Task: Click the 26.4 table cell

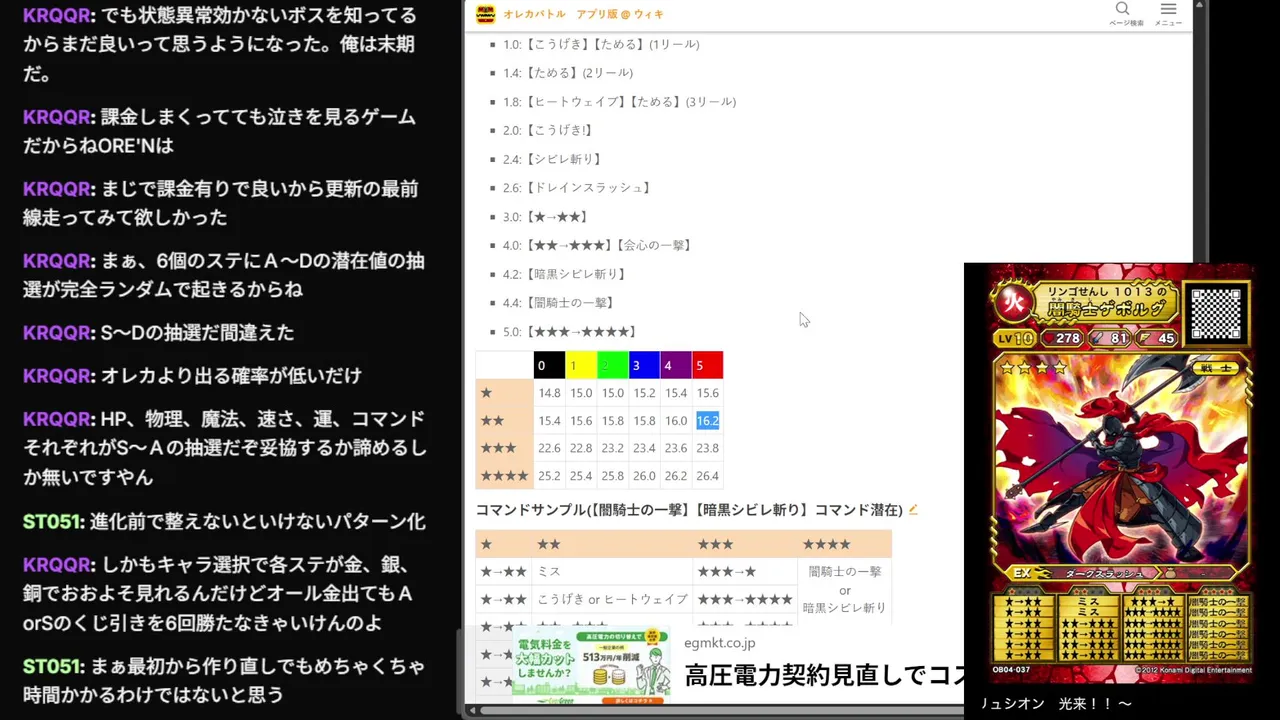Action: 707,476
